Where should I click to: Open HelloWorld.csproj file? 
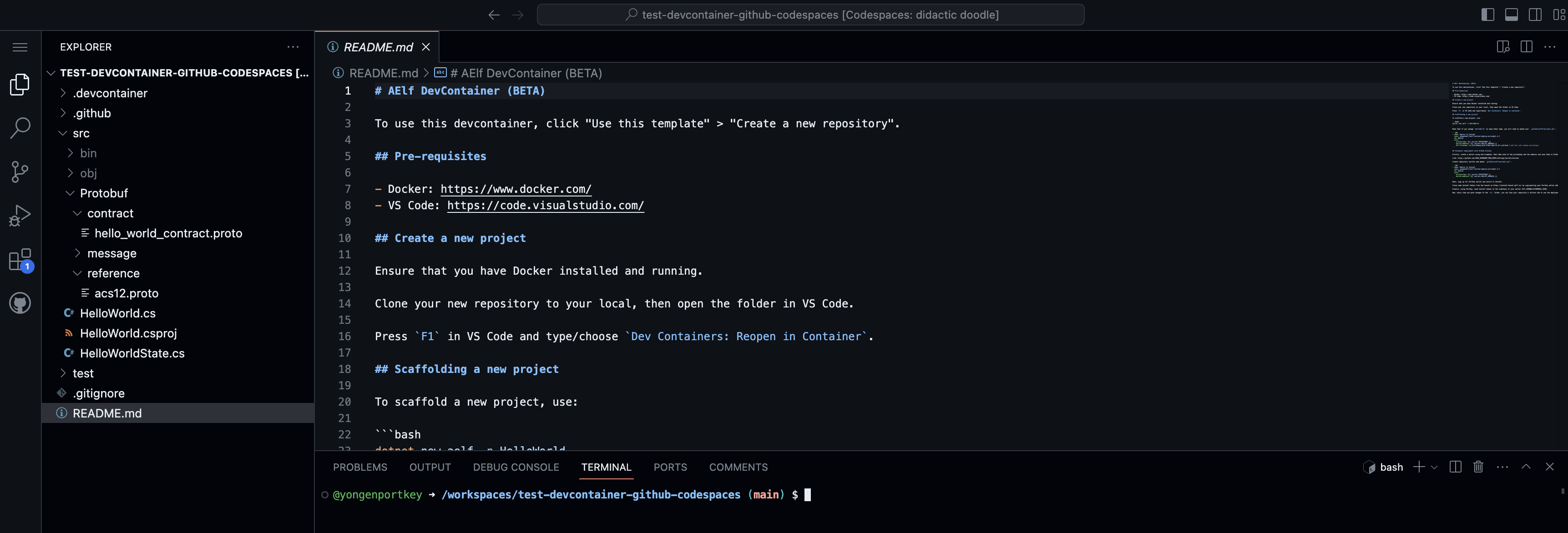click(x=178, y=333)
